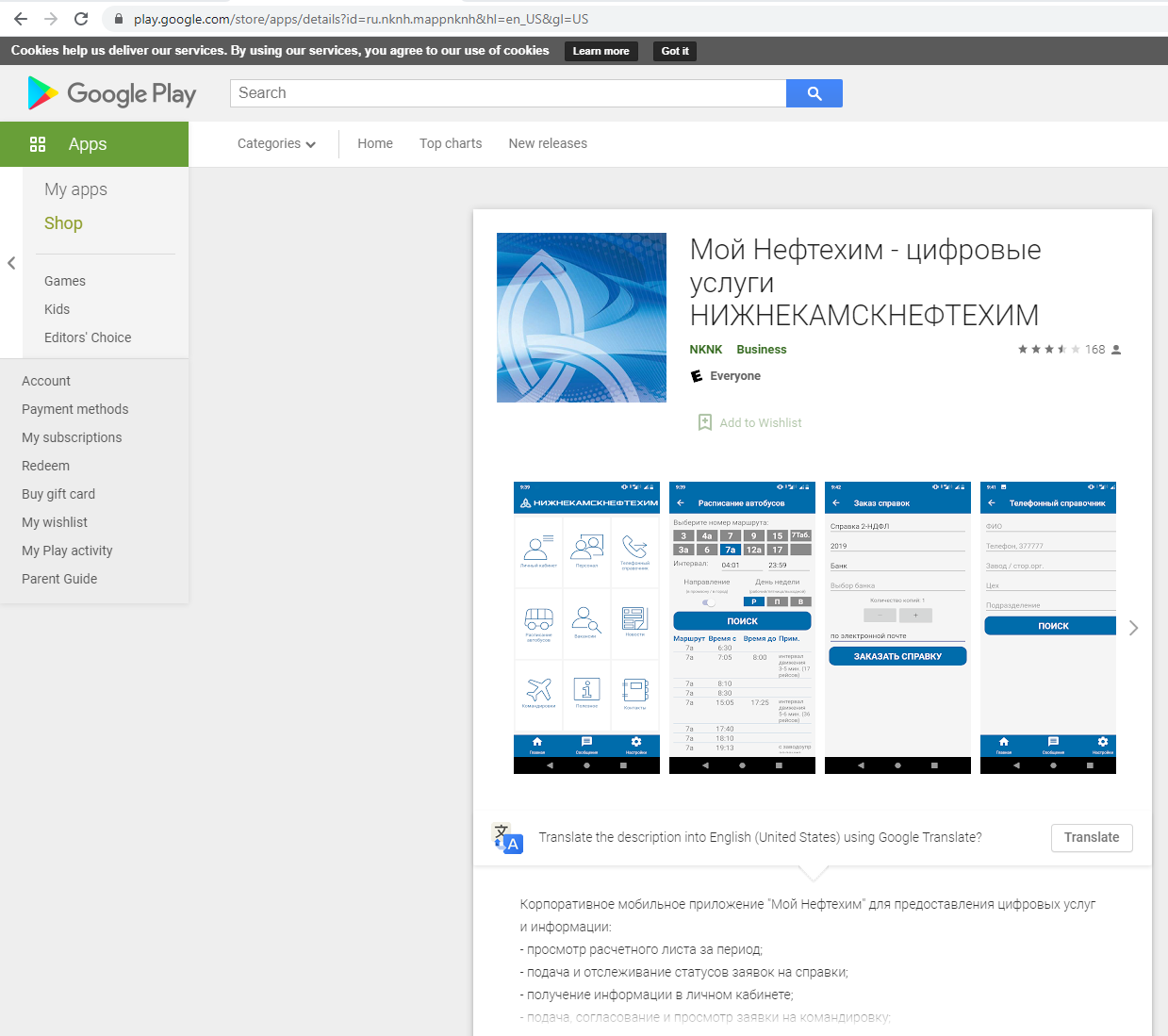1168x1036 pixels.
Task: Click the Google Translate icon
Action: [508, 838]
